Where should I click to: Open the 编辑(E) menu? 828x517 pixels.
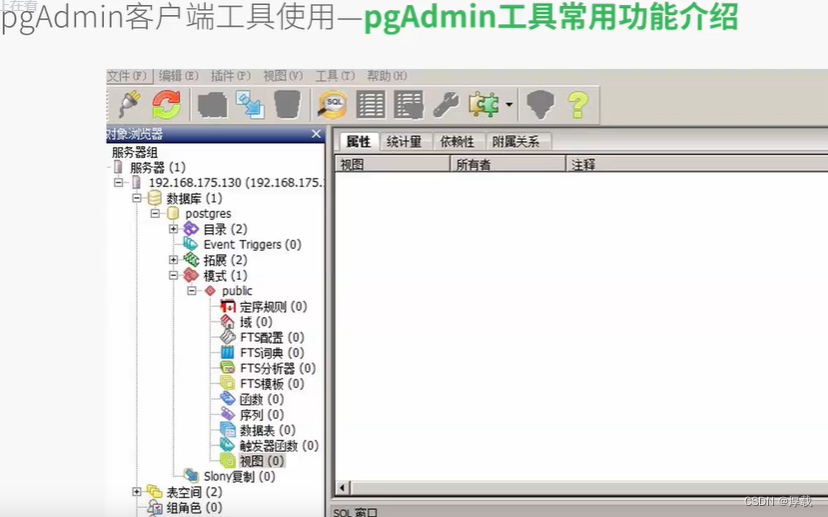[x=178, y=76]
